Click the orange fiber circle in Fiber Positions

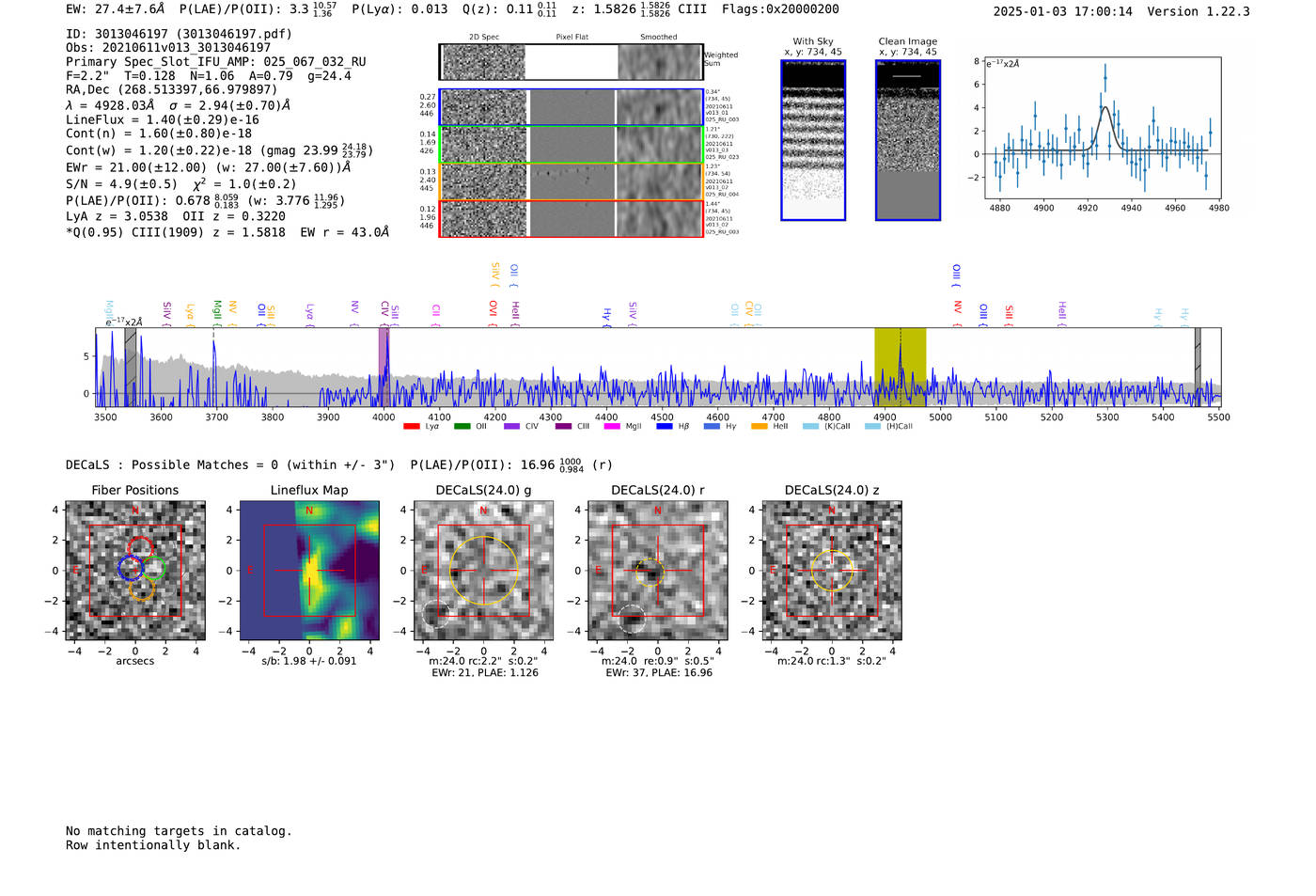coord(141,589)
